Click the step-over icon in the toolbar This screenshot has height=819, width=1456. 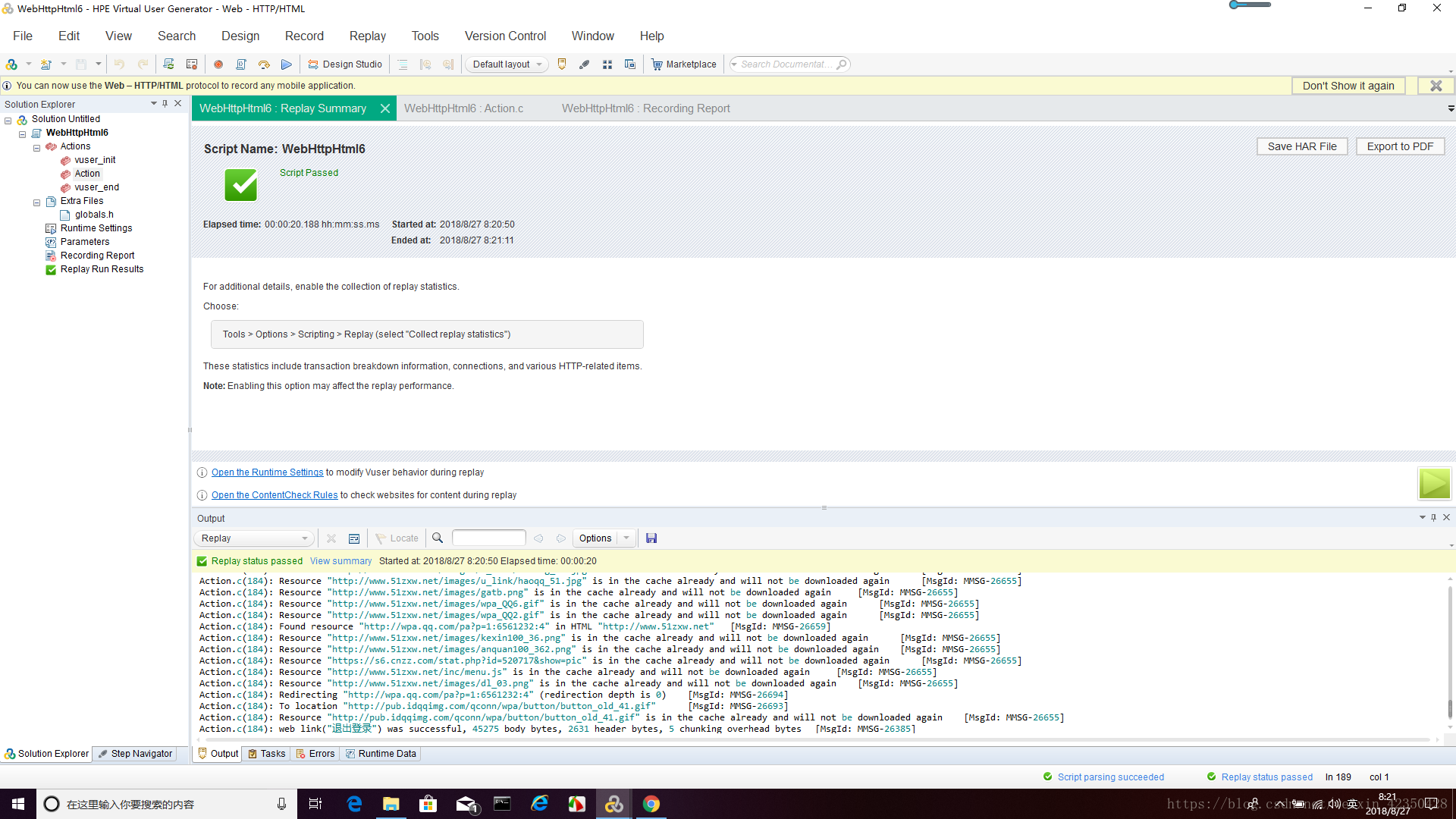(x=264, y=64)
